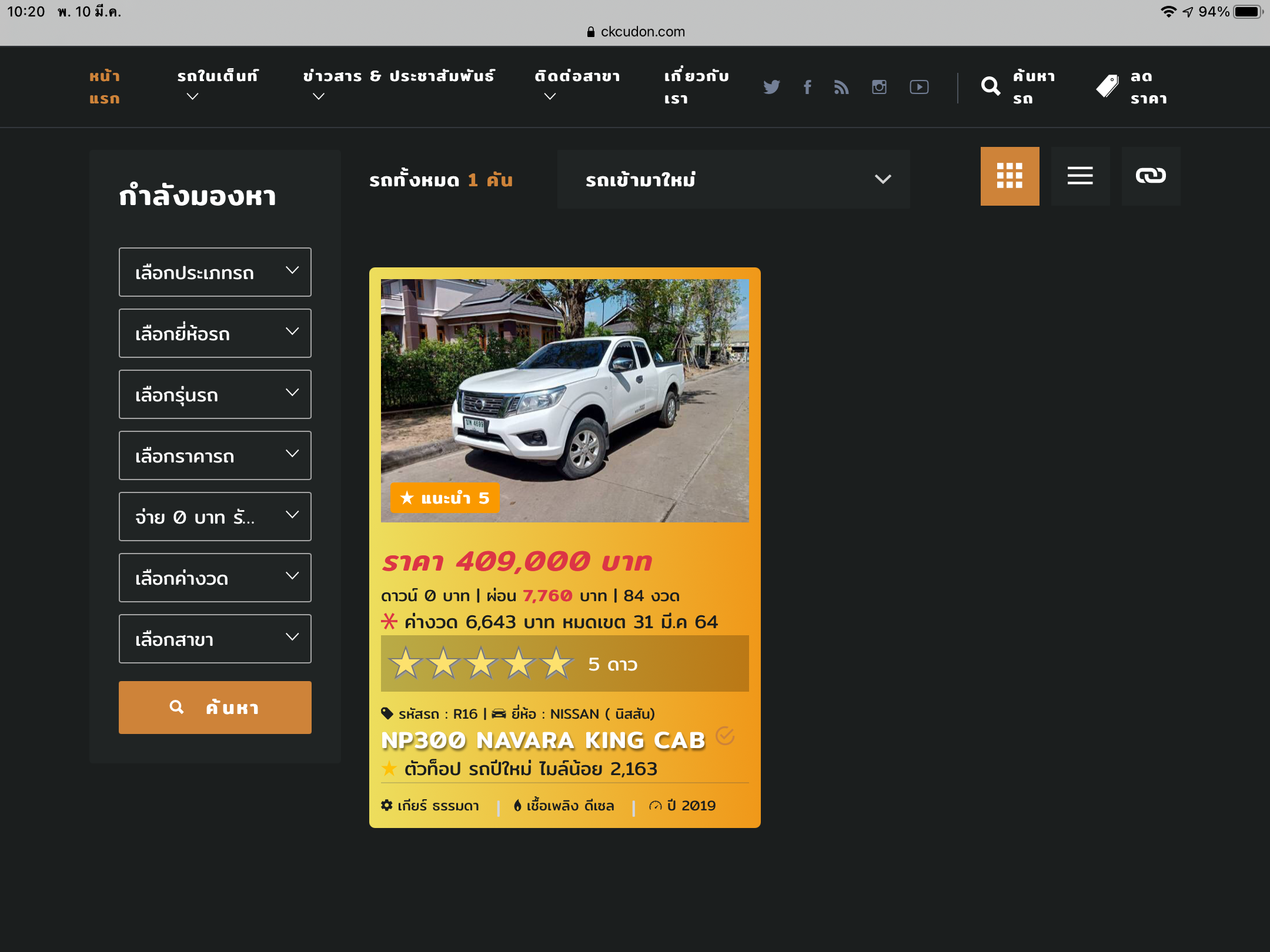
Task: Switch to grid view layout
Action: (x=1010, y=176)
